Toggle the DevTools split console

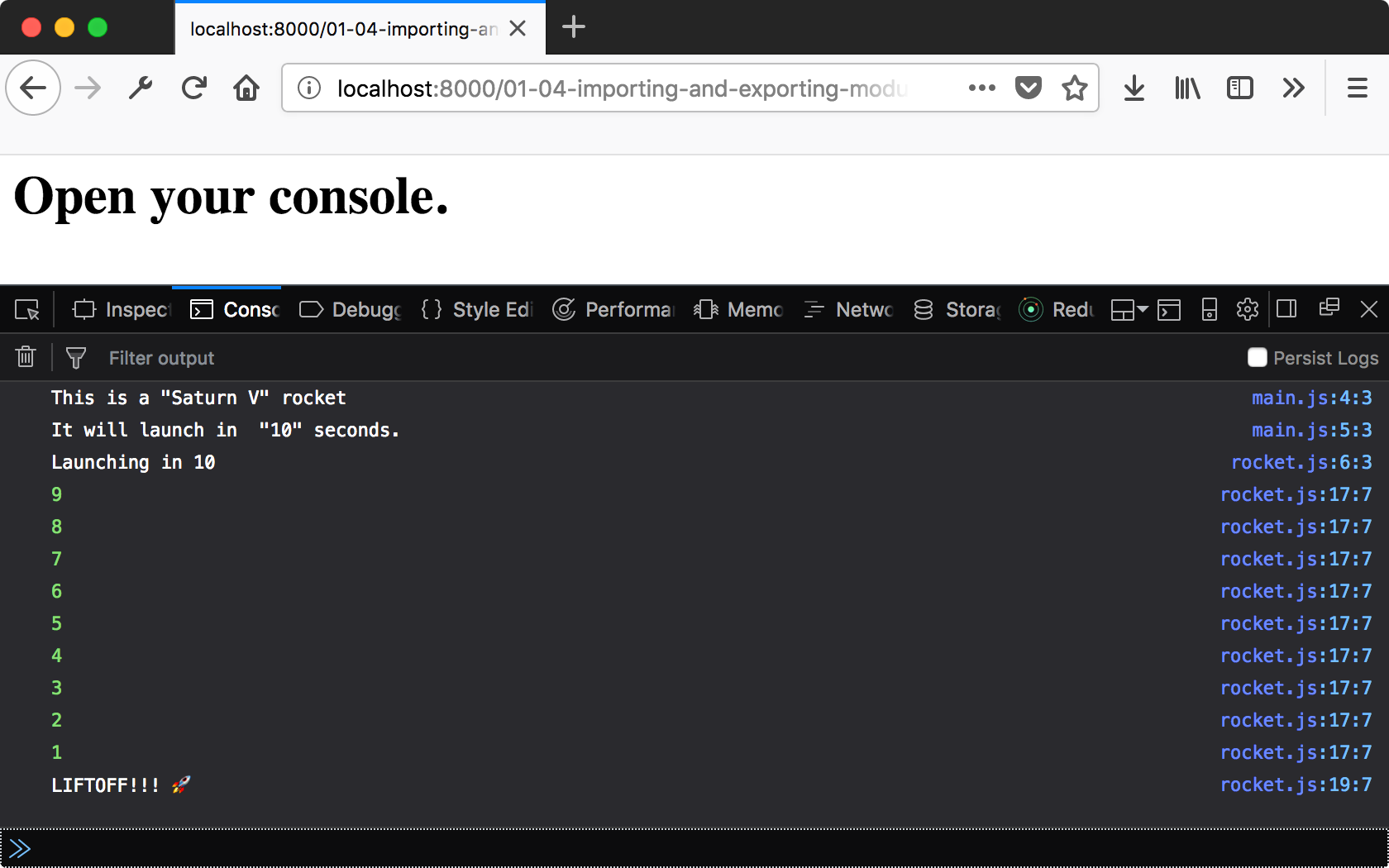(1169, 310)
